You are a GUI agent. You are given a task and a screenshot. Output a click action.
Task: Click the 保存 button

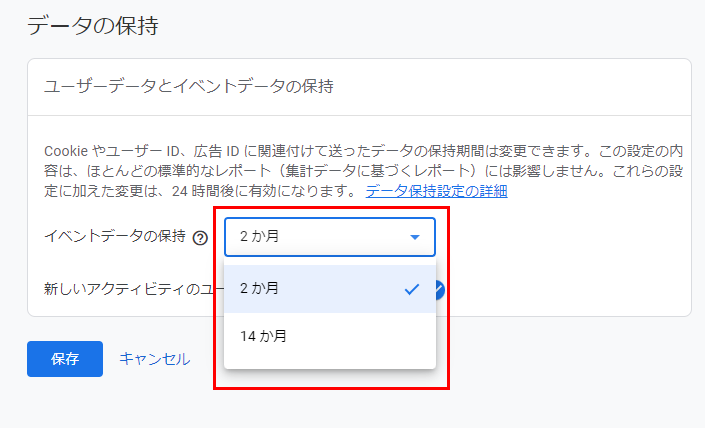[x=65, y=359]
